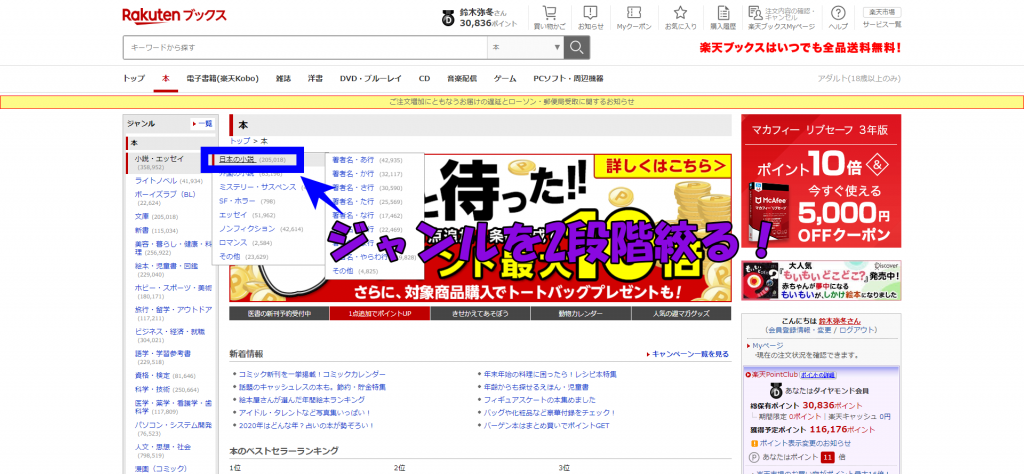Image resolution: width=1024 pixels, height=474 pixels.
Task: Click the diamond member medal beside 鈴木弥冬
Action: pos(449,18)
